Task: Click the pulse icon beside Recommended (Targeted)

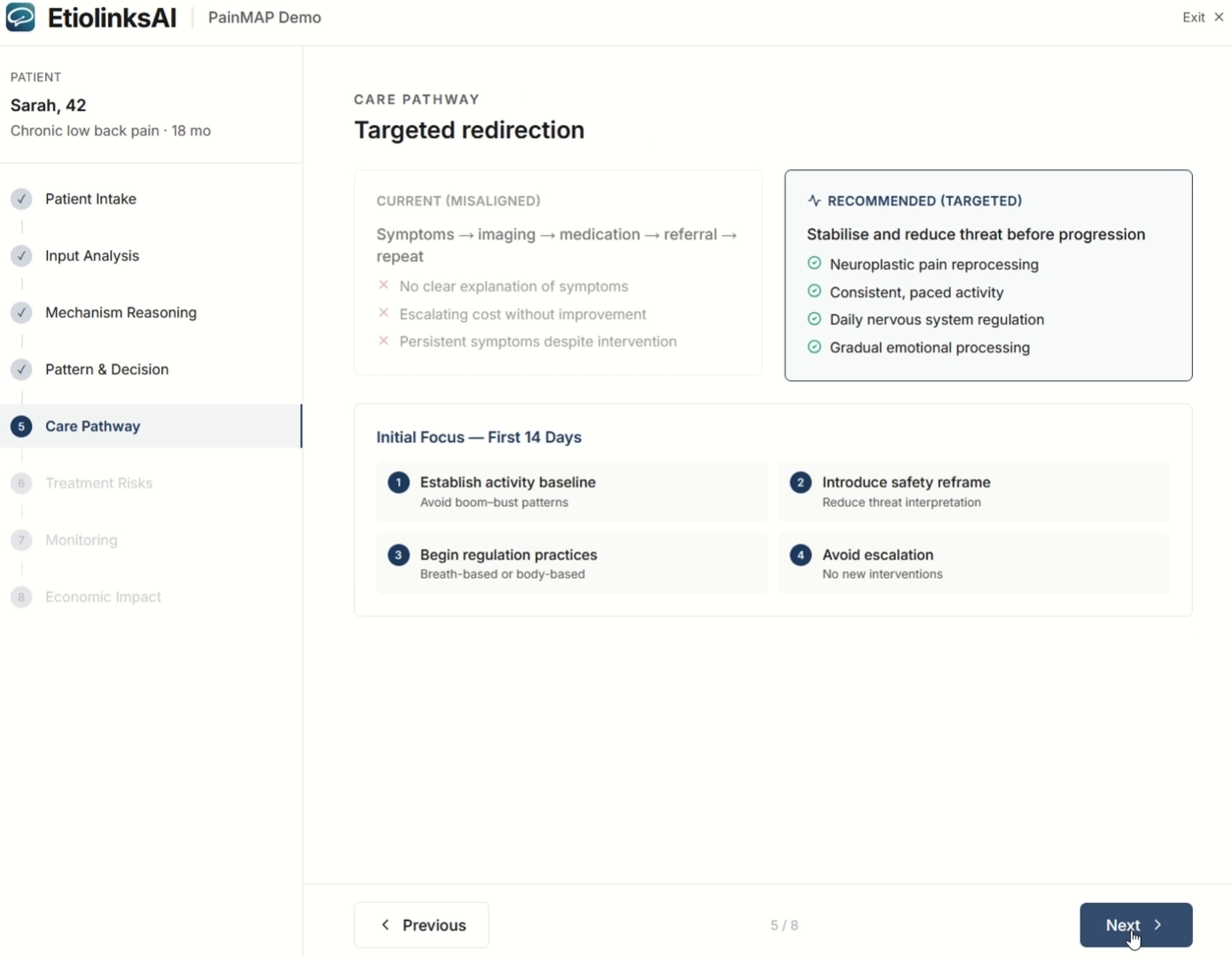Action: click(814, 201)
